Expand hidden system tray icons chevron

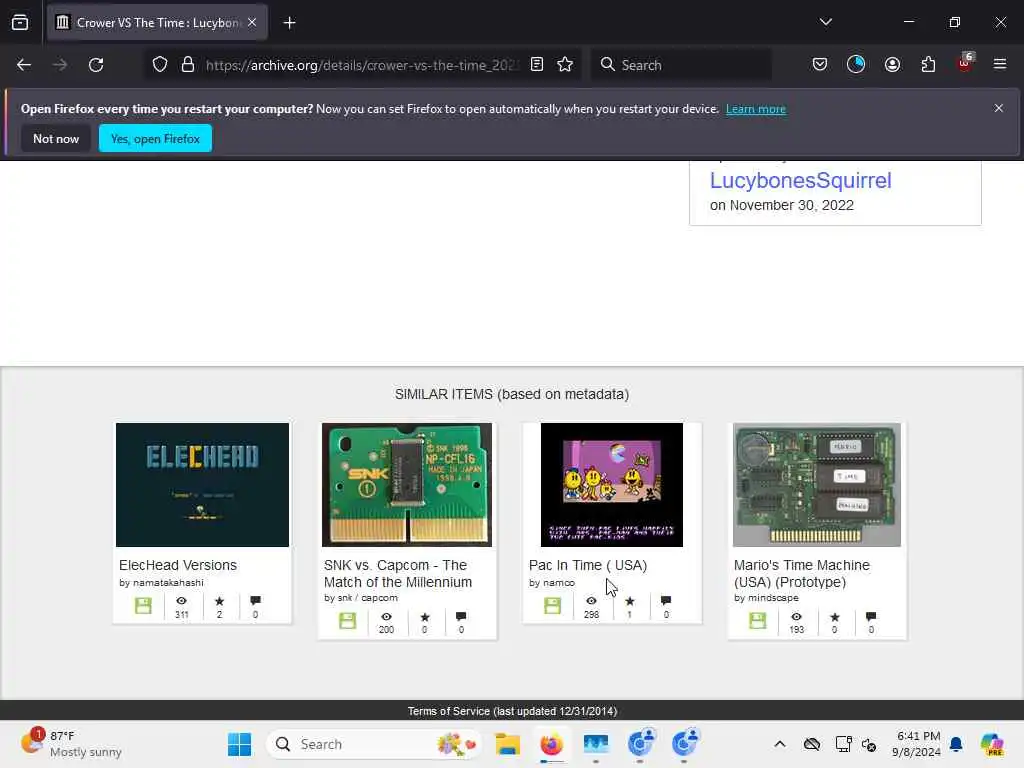(780, 744)
